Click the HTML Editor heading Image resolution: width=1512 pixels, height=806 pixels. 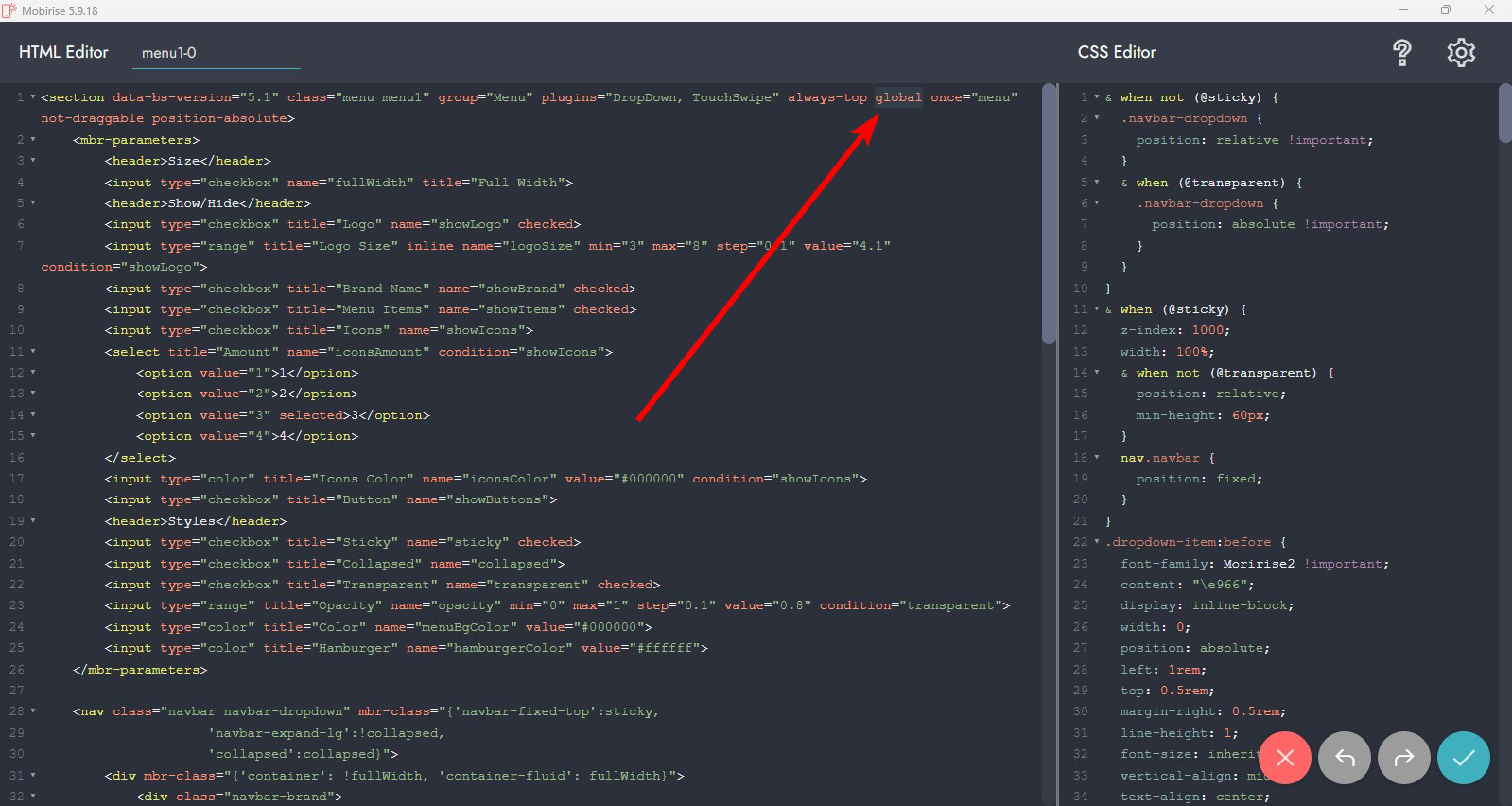pyautogui.click(x=63, y=52)
